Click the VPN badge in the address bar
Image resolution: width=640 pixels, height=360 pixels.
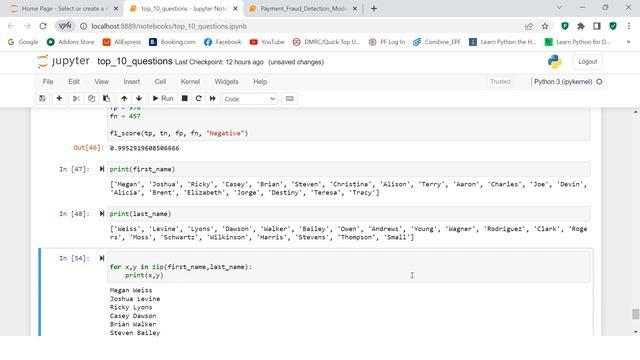pyautogui.click(x=65, y=26)
